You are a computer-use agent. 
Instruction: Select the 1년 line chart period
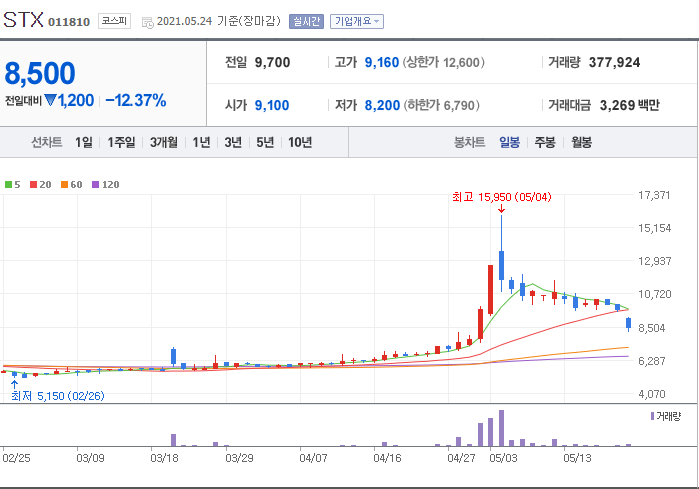[201, 142]
